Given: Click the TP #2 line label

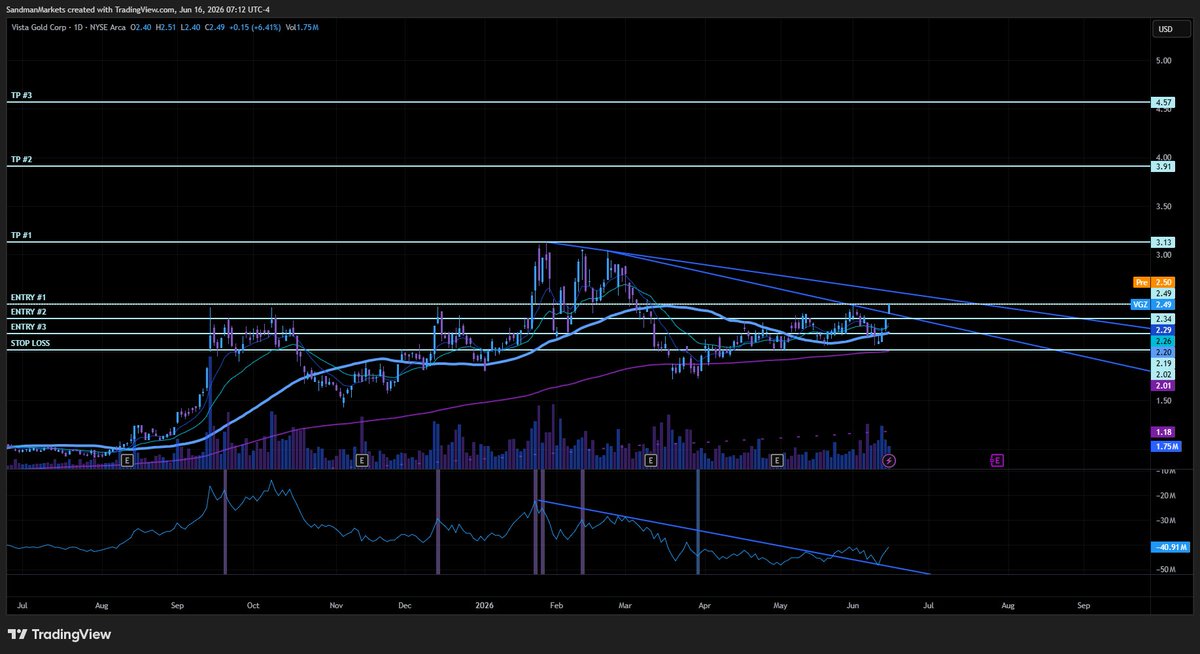Looking at the screenshot, I should click(22, 159).
